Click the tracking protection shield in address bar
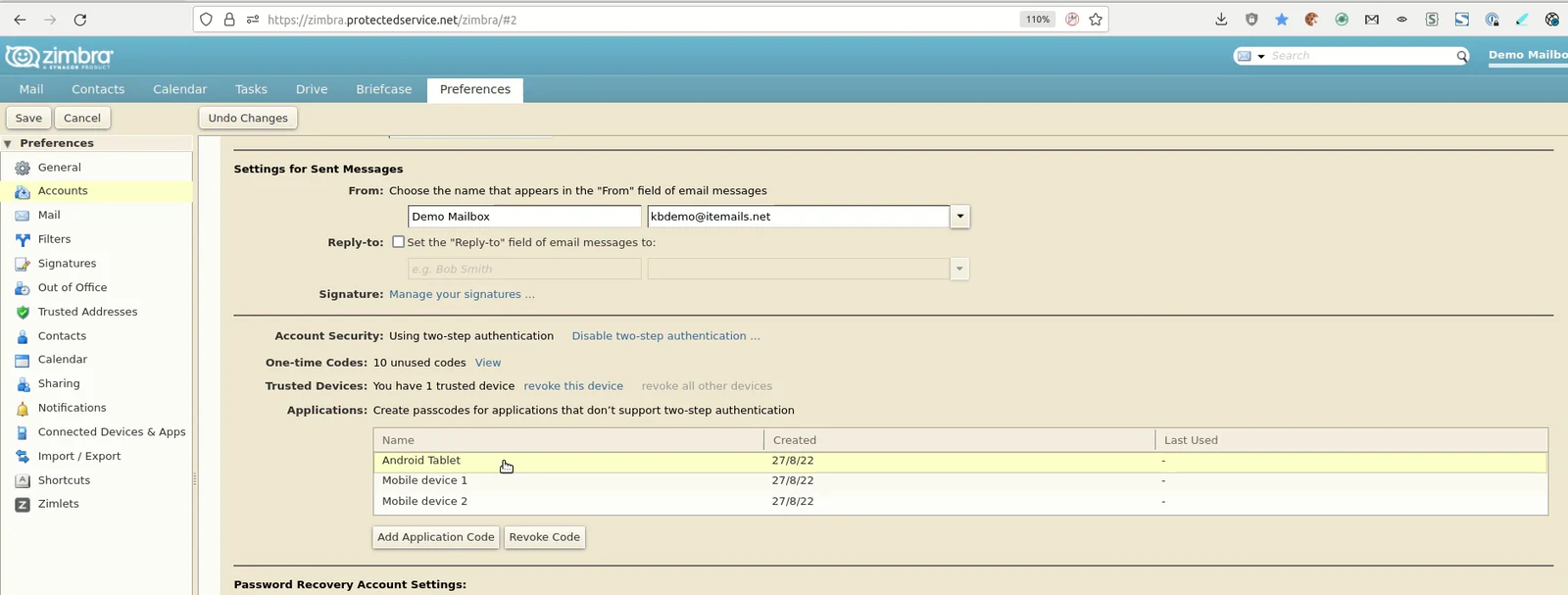Screen dimensions: 1568x595 (x=206, y=19)
